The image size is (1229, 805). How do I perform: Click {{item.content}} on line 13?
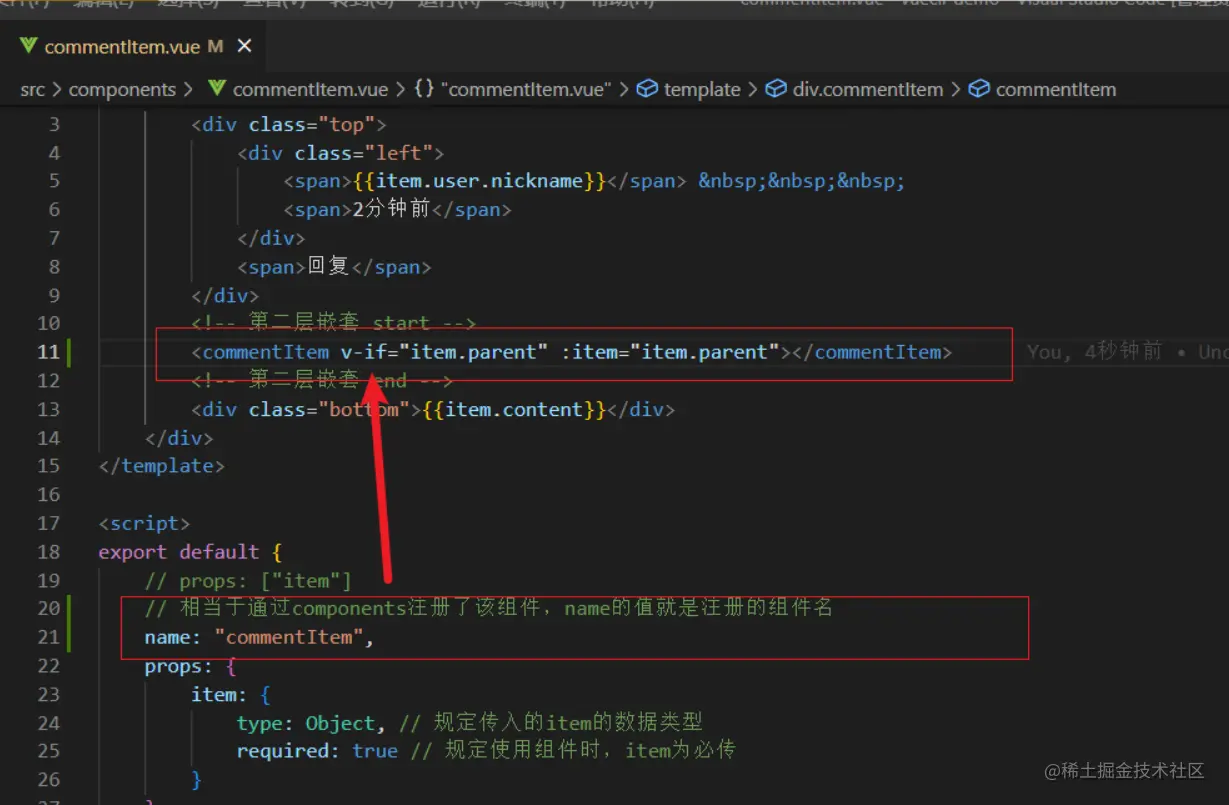[x=515, y=410]
